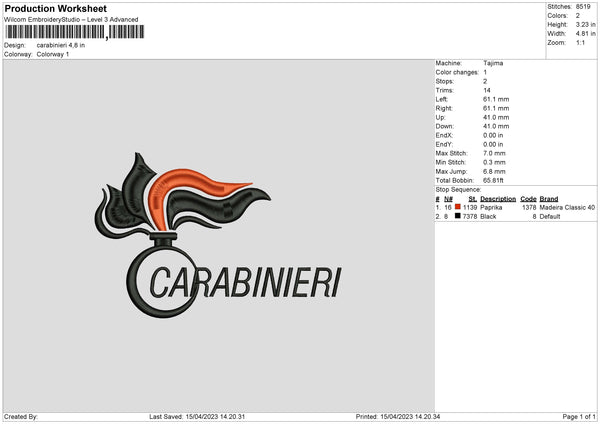Click the 'Paprika' description cell
600x424 pixels.
click(x=491, y=207)
